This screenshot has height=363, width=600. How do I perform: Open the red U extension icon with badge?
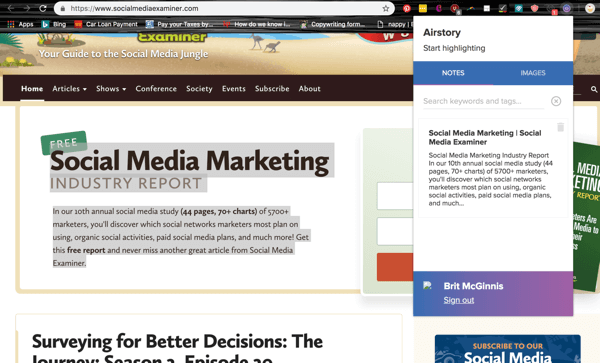(455, 8)
